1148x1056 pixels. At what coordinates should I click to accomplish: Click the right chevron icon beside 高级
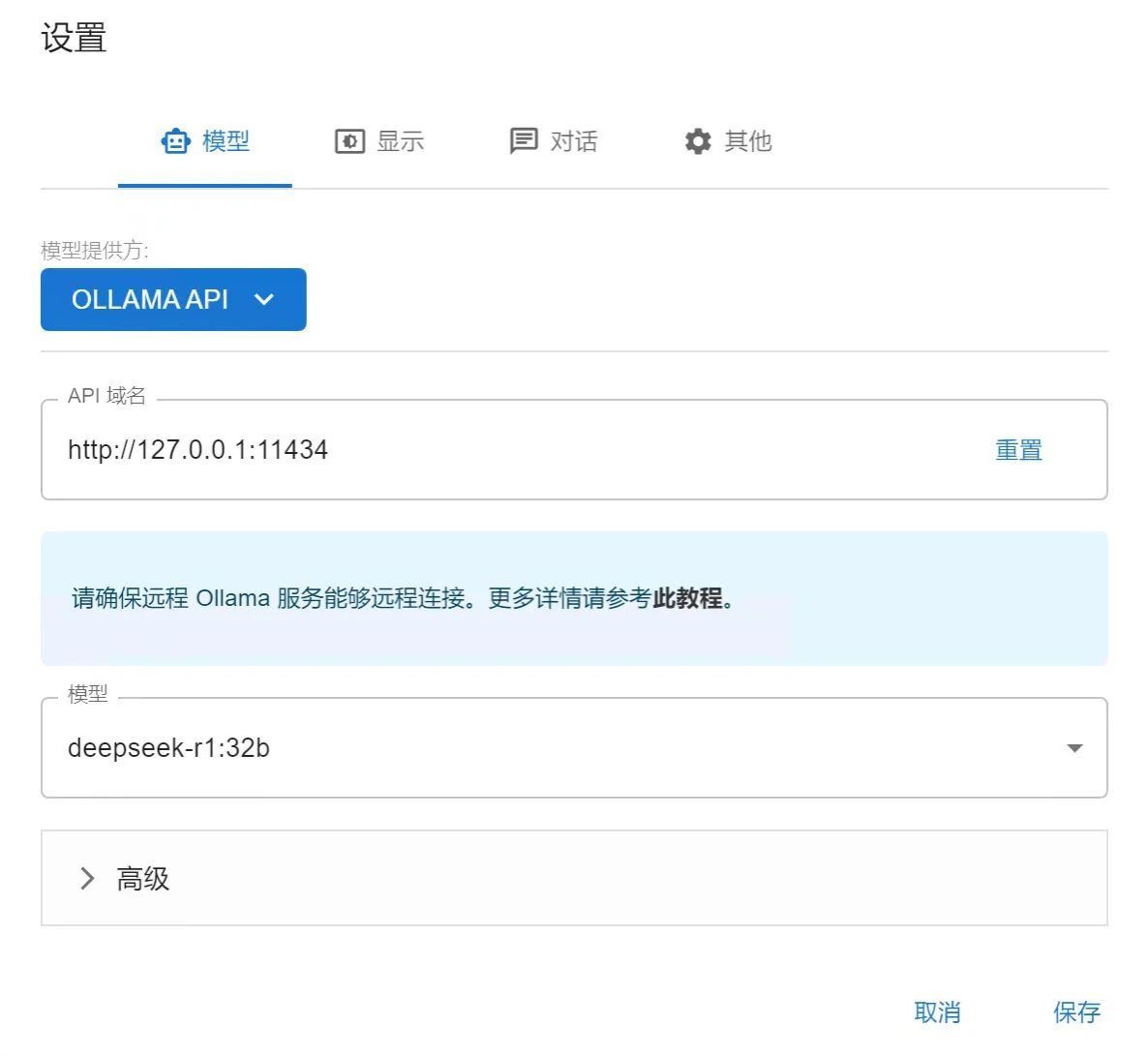(x=88, y=878)
